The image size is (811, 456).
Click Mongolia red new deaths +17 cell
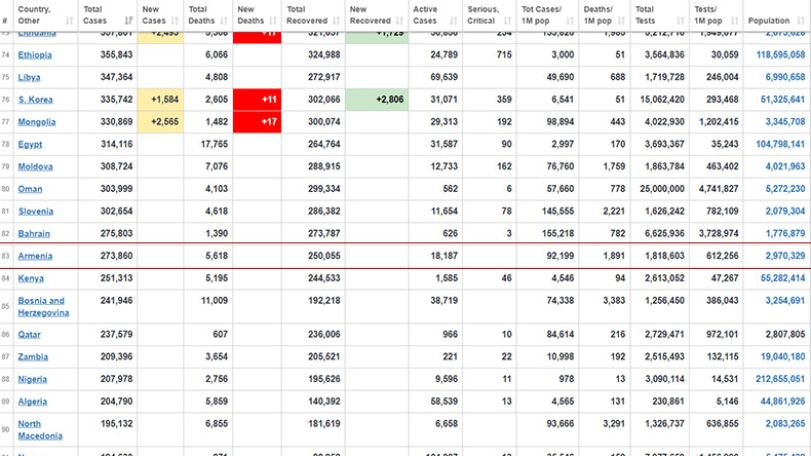click(x=257, y=122)
